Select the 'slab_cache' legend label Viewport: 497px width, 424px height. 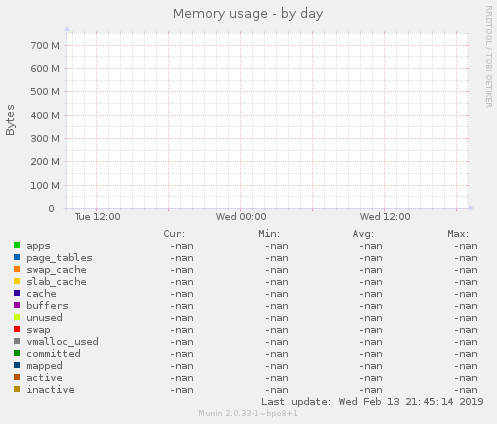tap(56, 282)
